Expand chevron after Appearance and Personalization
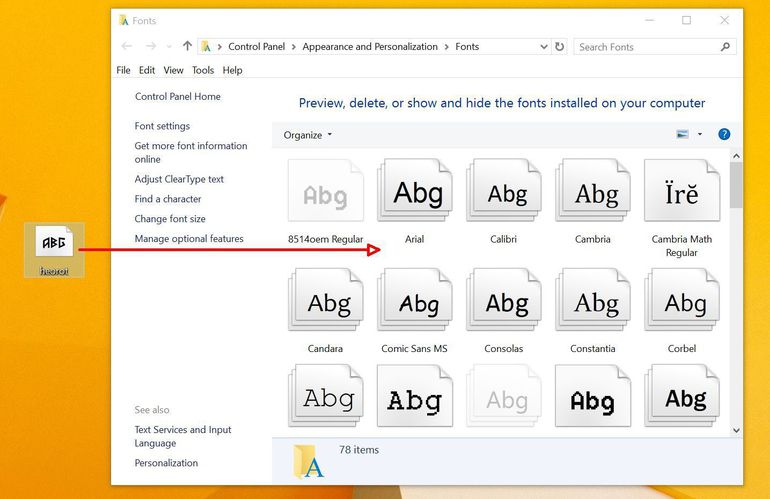Image resolution: width=770 pixels, height=499 pixels. tap(446, 47)
